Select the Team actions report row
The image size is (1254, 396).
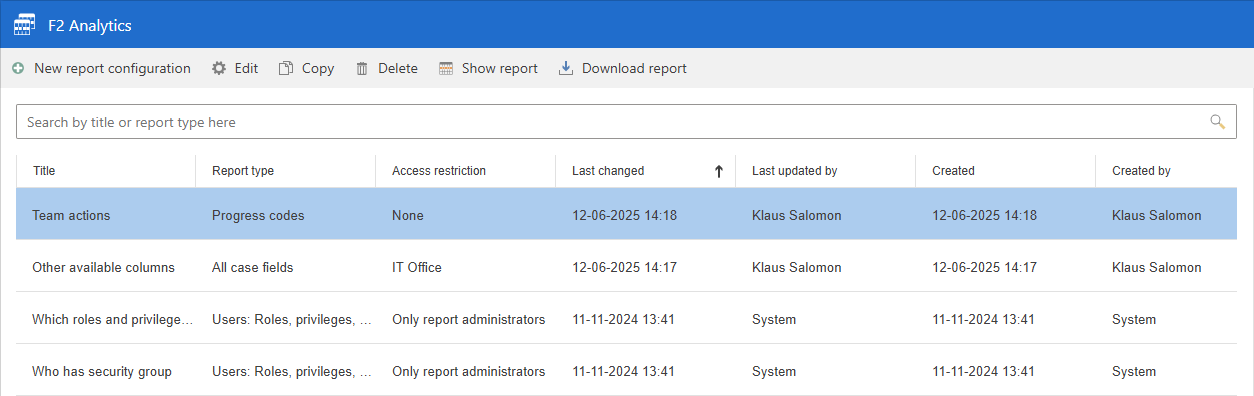click(627, 215)
